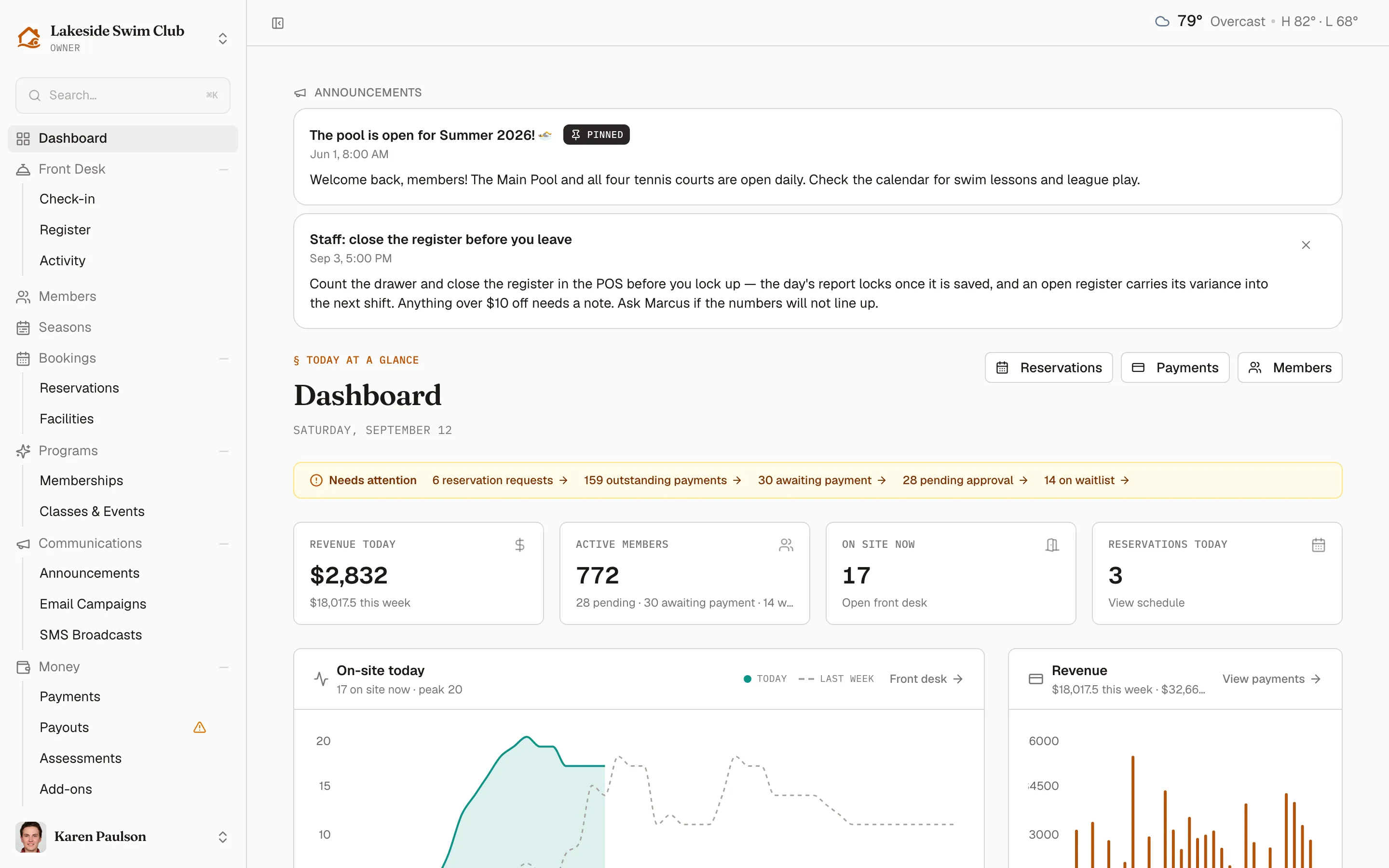Dismiss the staff register announcement

pos(1306,245)
